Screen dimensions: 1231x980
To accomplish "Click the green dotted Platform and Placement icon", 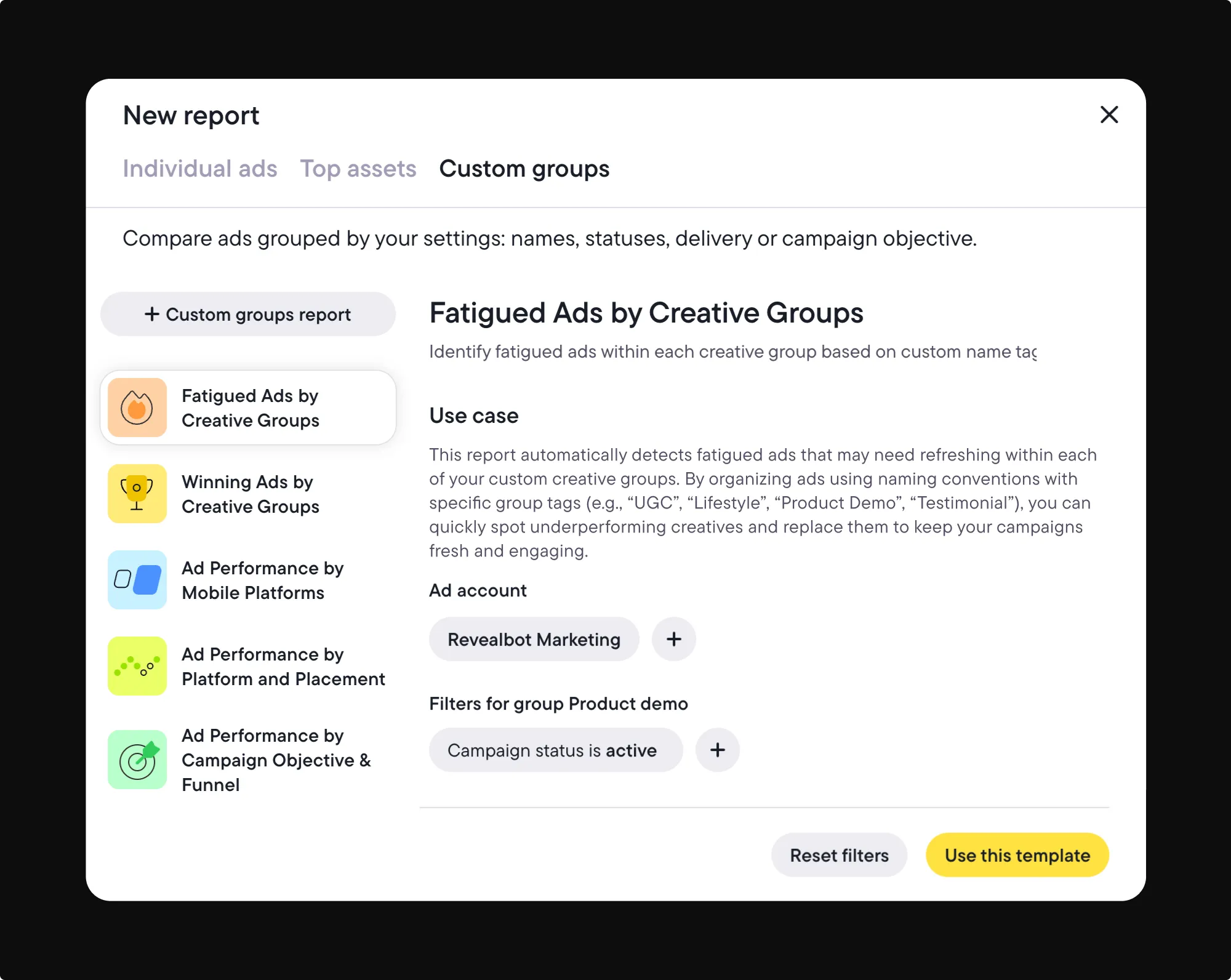I will pos(137,666).
